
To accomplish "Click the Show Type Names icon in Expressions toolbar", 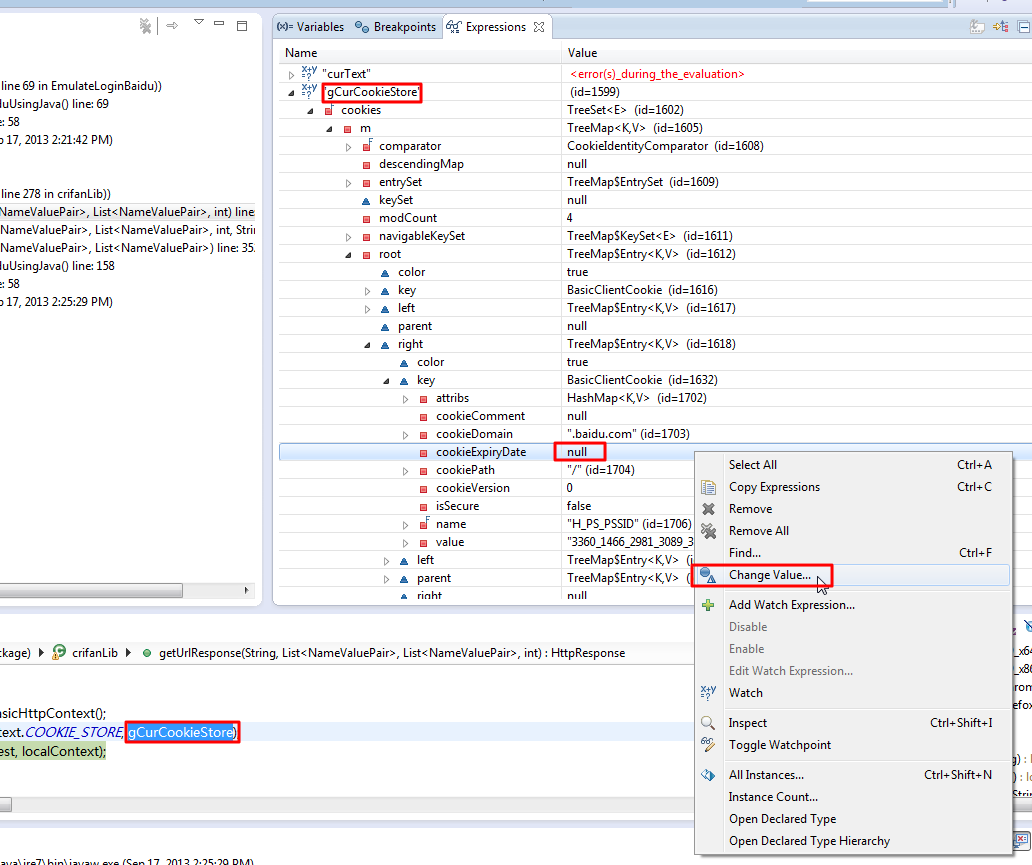I will pyautogui.click(x=977, y=27).
